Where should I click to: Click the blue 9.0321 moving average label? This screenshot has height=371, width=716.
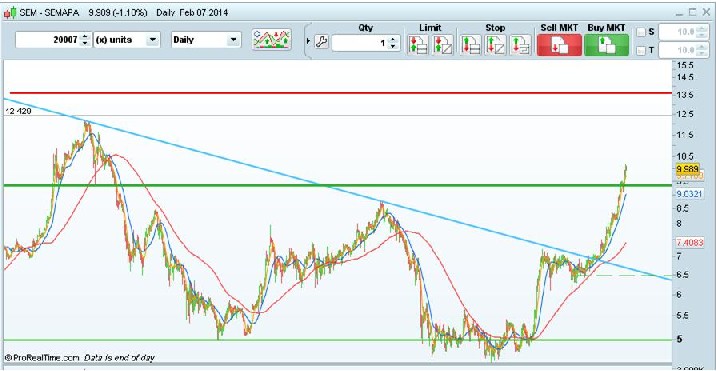coord(690,194)
